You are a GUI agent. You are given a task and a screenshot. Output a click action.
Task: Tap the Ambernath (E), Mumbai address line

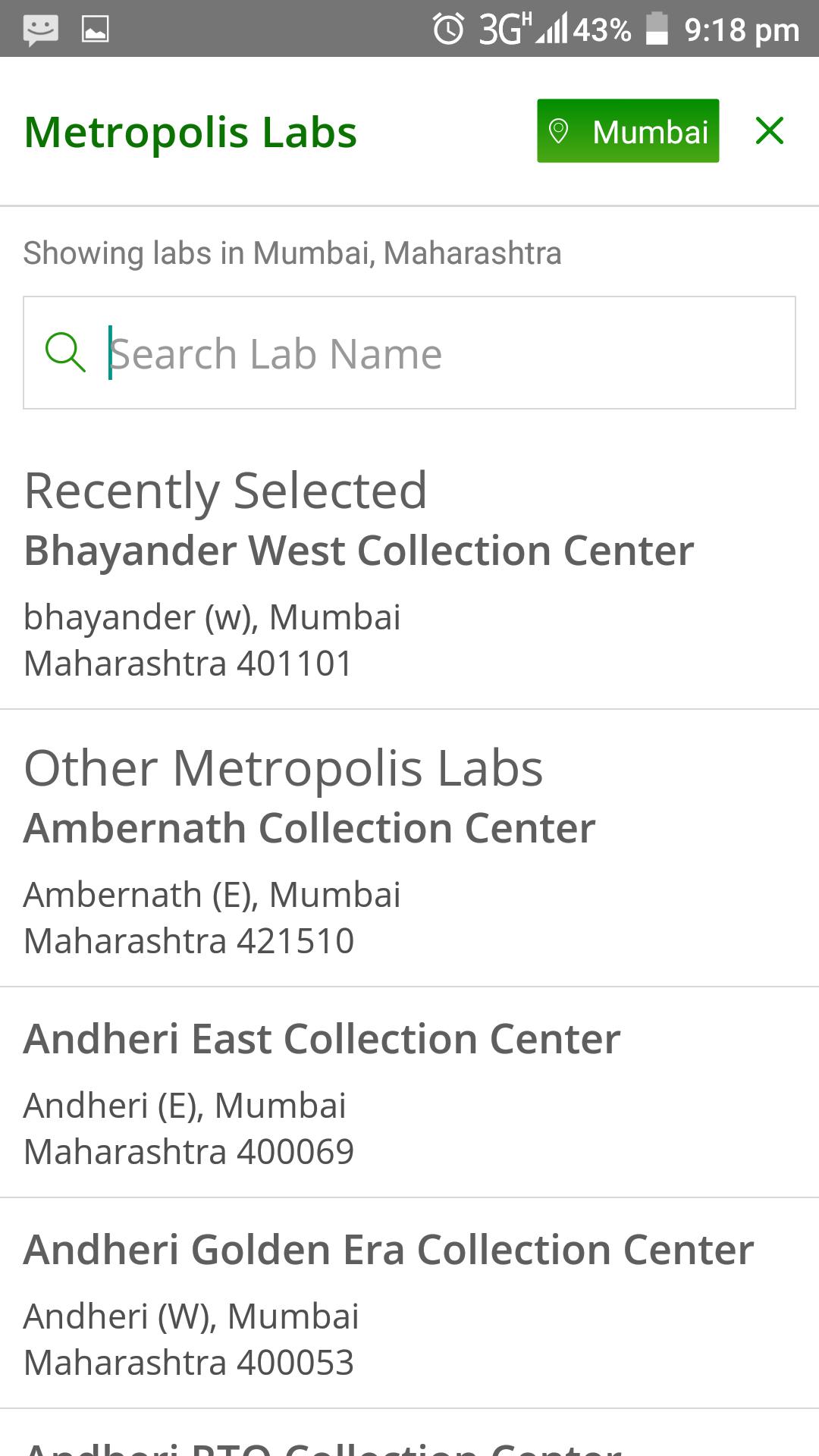(212, 895)
